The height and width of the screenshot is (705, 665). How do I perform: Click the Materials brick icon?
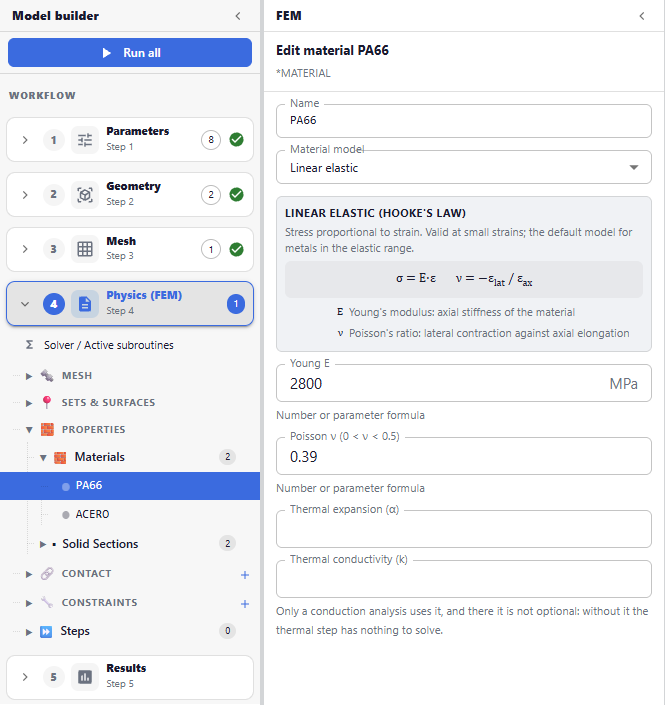pos(60,458)
